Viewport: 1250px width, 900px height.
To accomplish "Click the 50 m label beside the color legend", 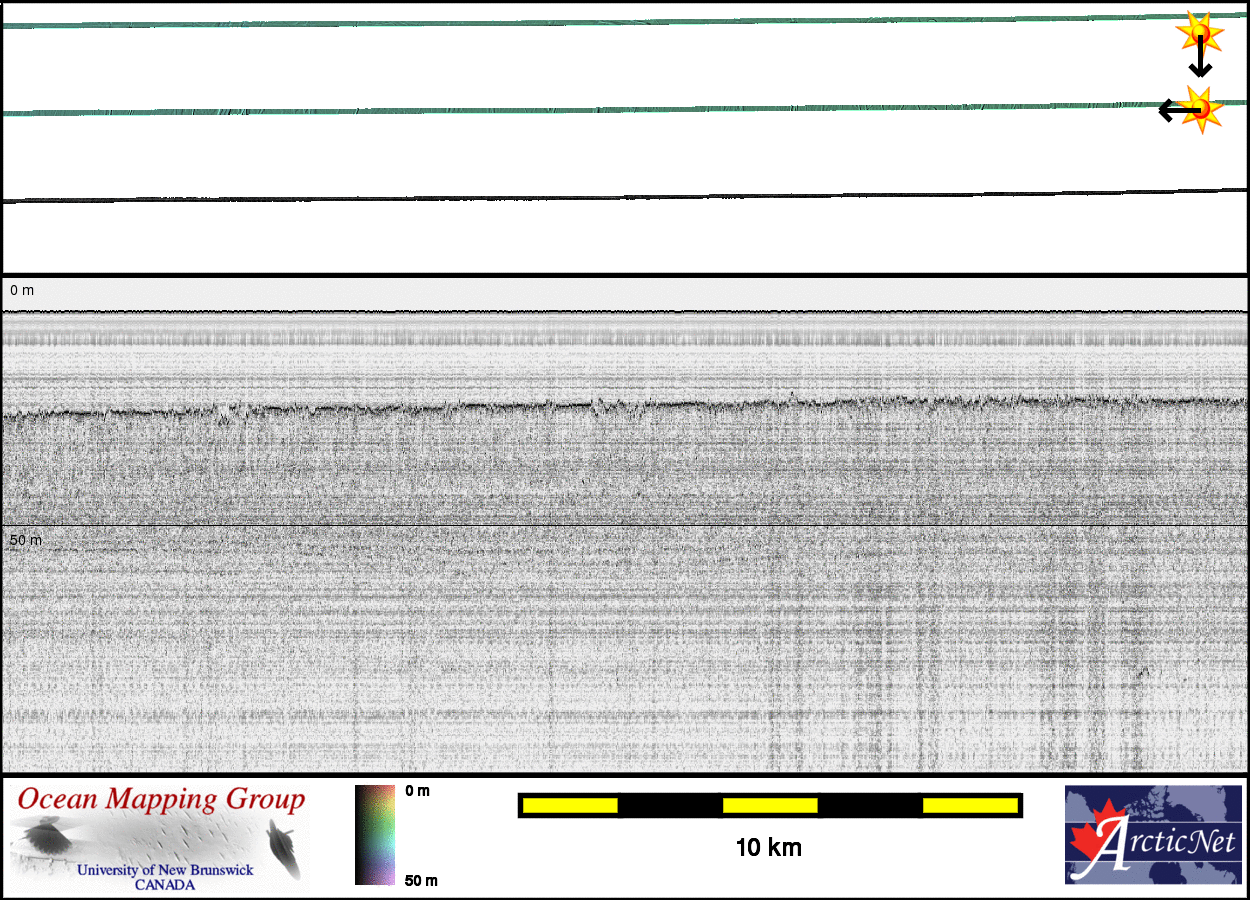I will point(420,880).
